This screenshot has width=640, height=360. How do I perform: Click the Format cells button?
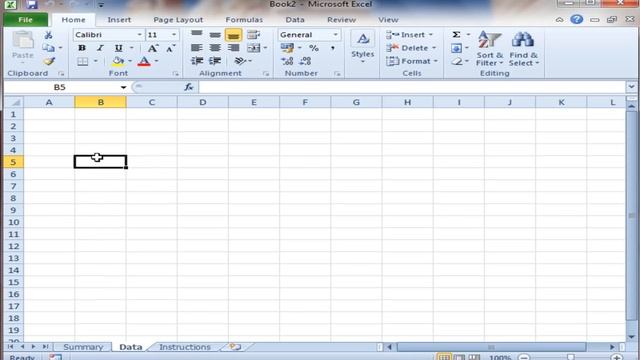412,61
